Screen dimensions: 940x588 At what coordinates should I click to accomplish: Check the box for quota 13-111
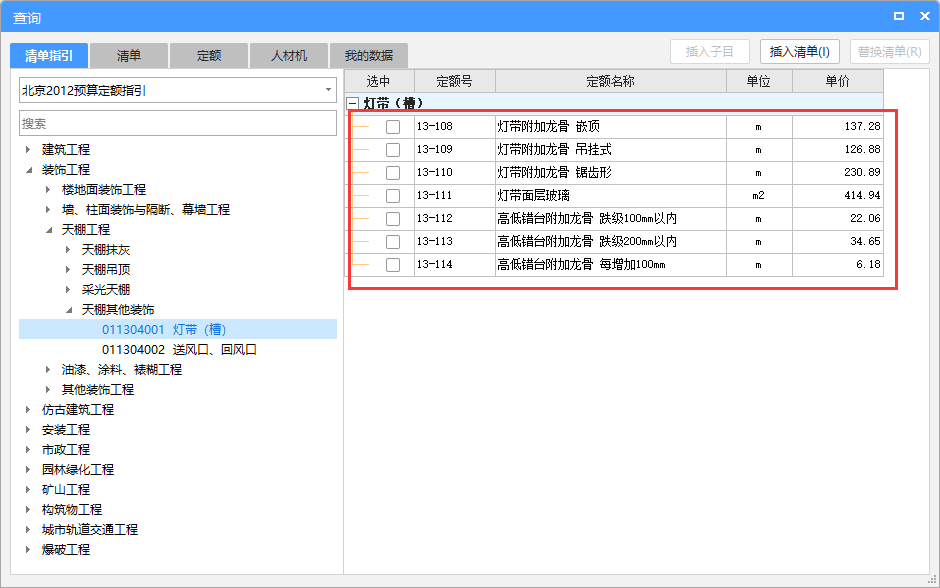point(393,195)
